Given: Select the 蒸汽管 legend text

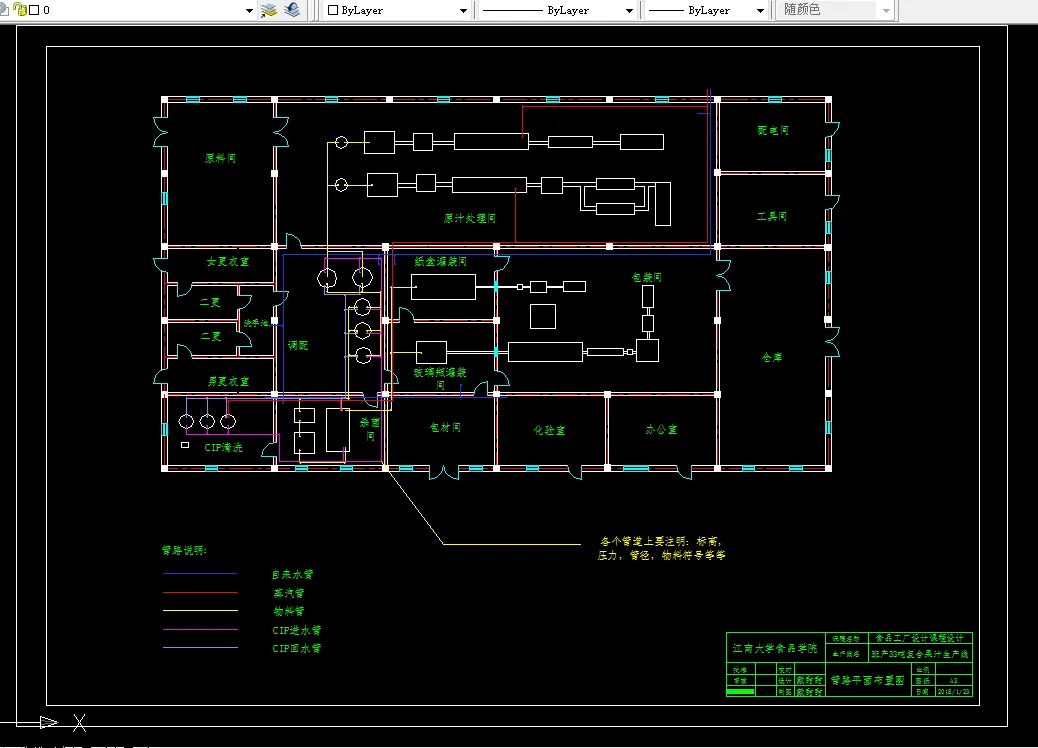Looking at the screenshot, I should (x=289, y=593).
